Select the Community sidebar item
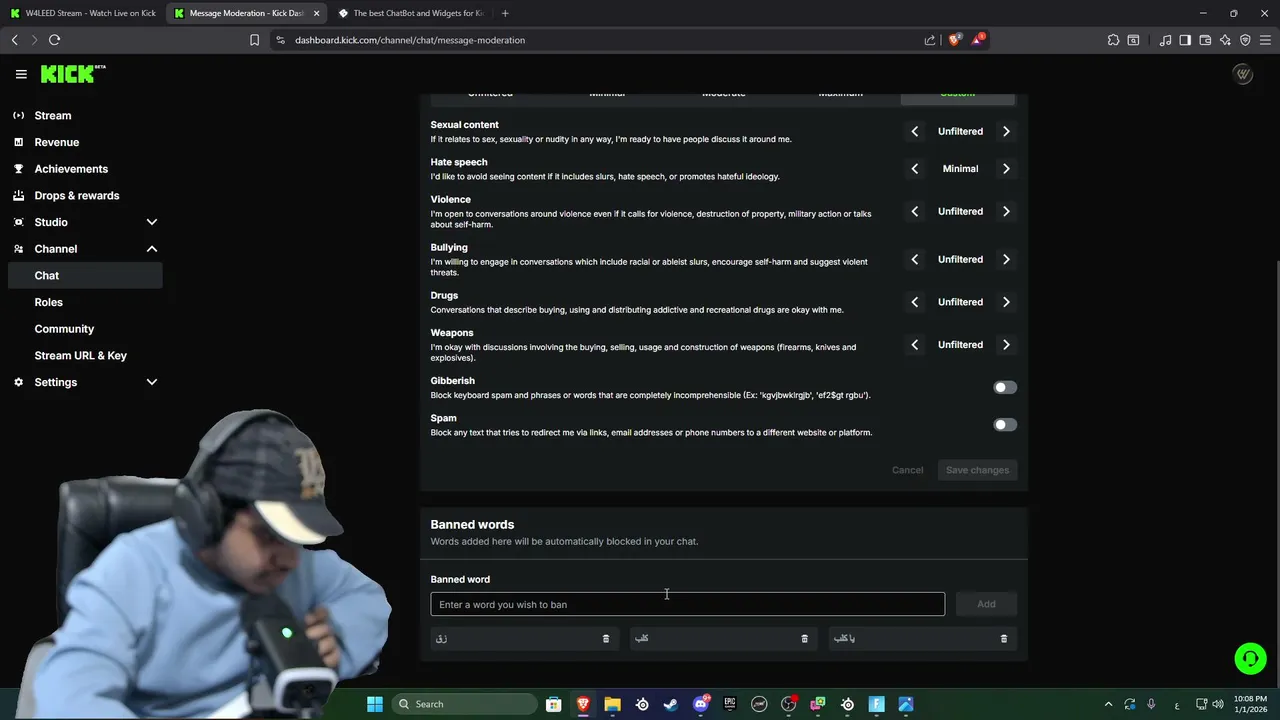1280x720 pixels. tap(85, 329)
